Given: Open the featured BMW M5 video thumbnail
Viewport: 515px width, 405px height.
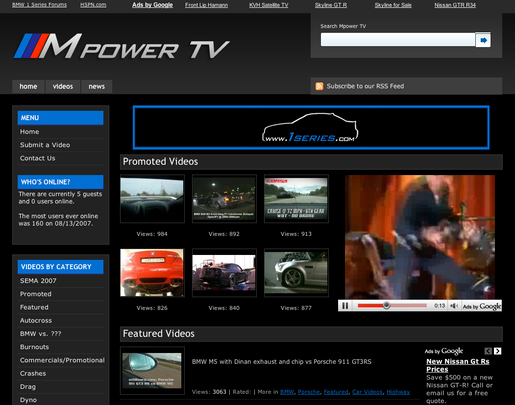Looking at the screenshot, I should click(152, 371).
